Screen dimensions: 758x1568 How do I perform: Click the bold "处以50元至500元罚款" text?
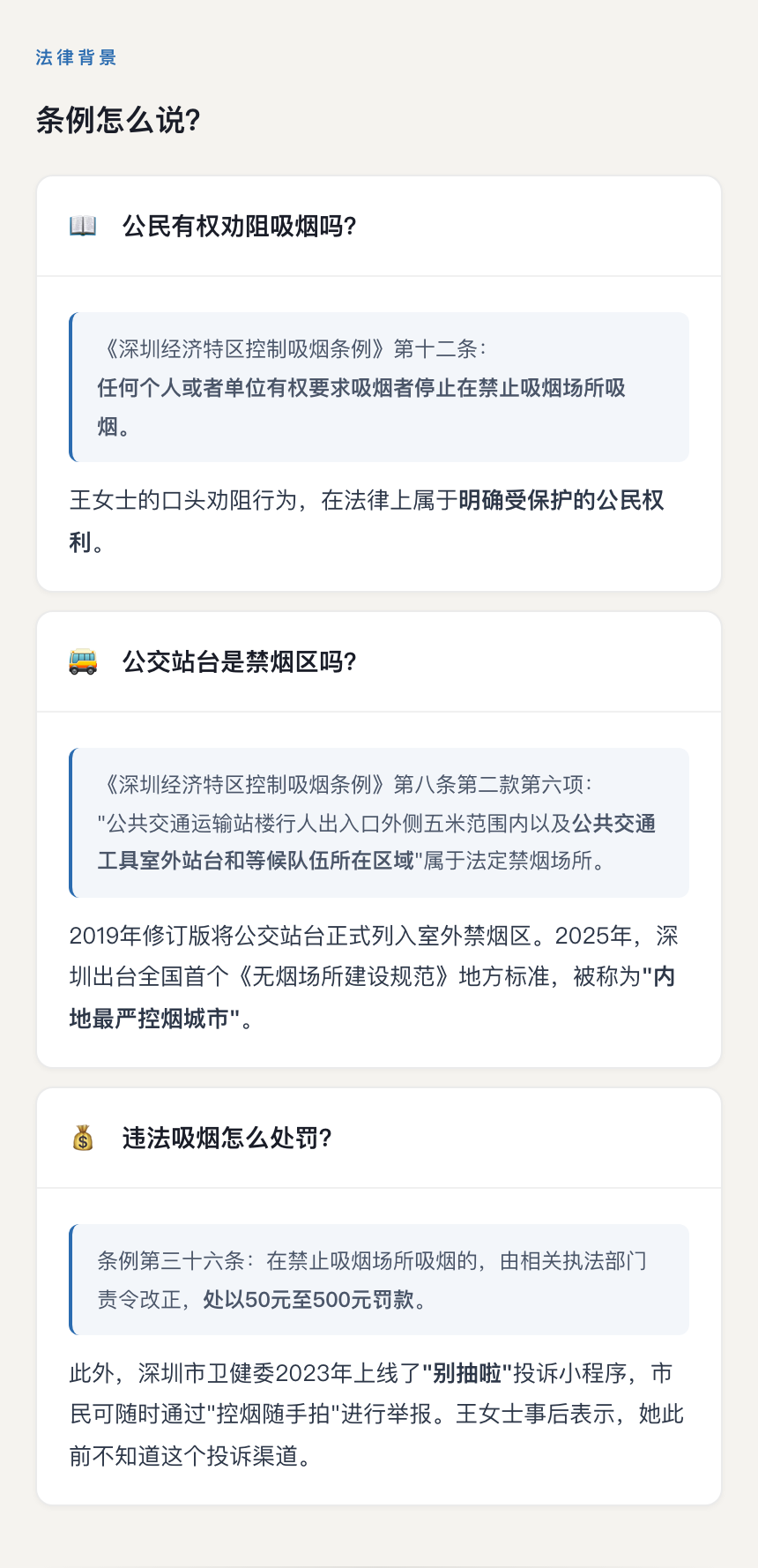point(308,1300)
